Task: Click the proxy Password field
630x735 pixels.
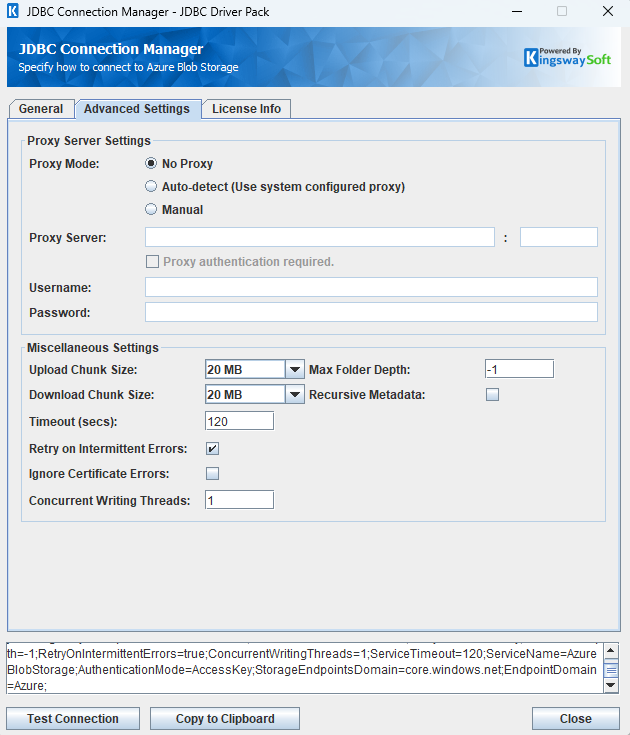Action: [371, 312]
